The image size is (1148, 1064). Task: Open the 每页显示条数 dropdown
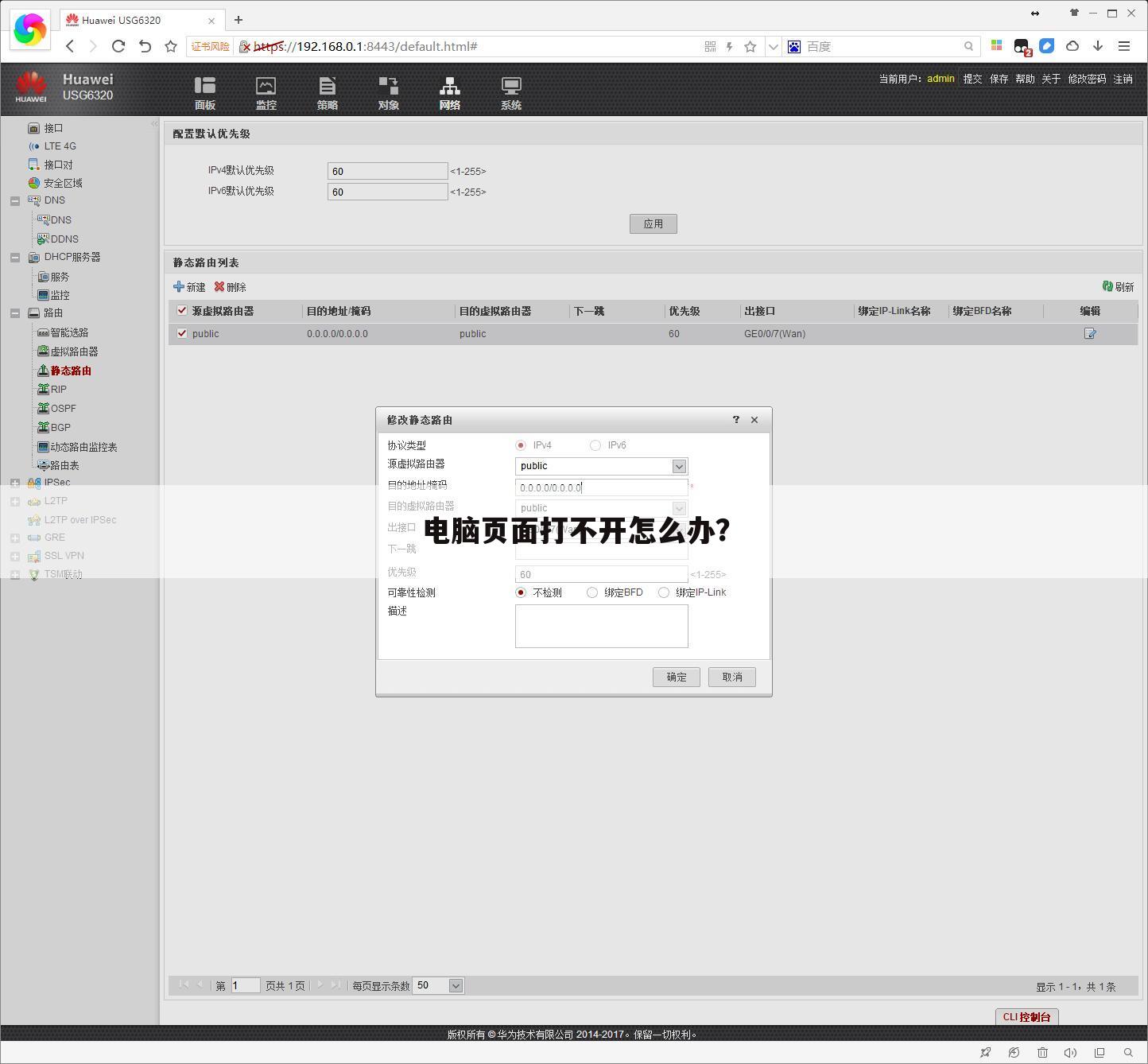click(456, 985)
